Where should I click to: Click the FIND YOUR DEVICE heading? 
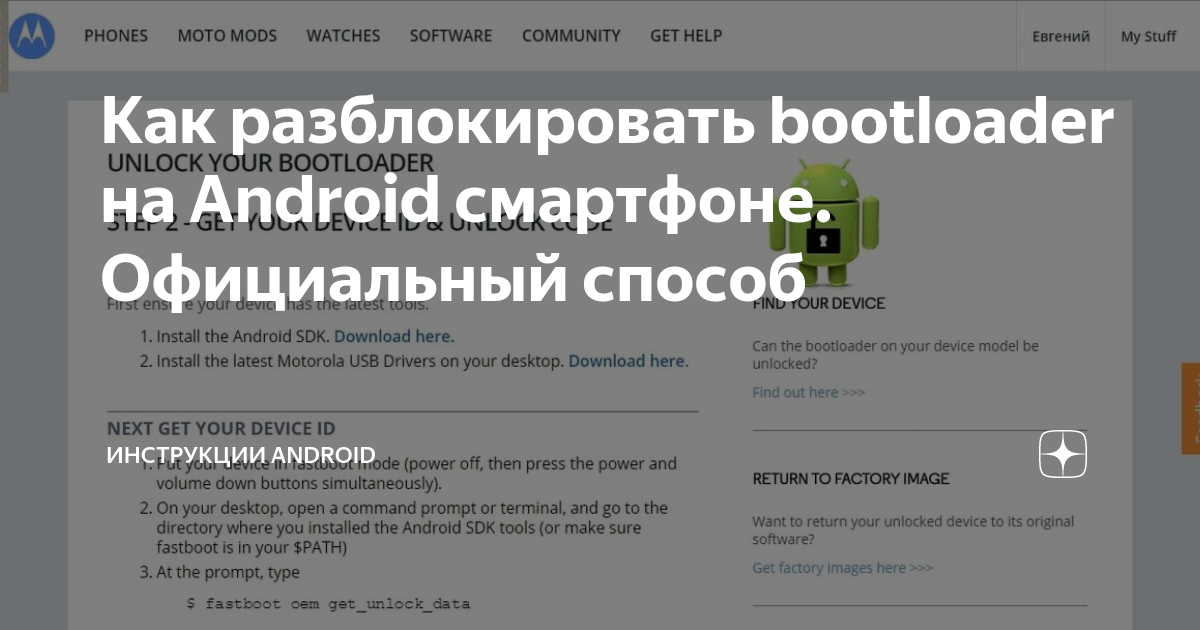tap(819, 303)
